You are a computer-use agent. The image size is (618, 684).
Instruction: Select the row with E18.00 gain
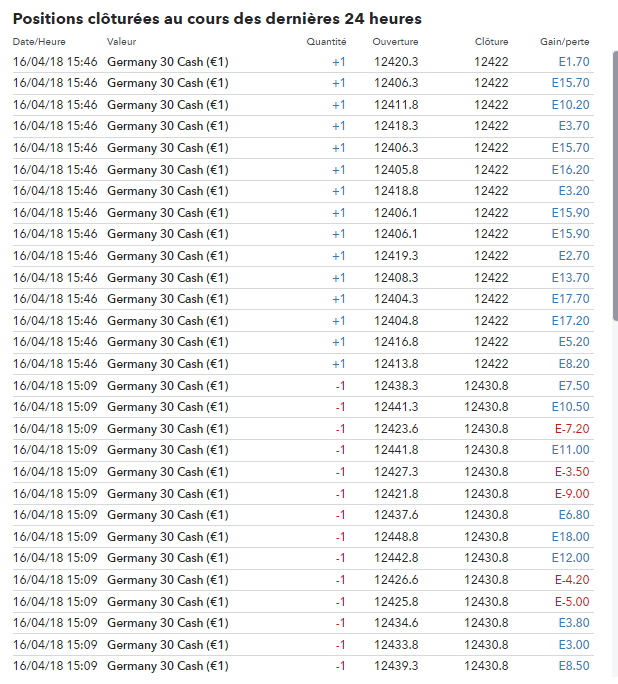300,536
